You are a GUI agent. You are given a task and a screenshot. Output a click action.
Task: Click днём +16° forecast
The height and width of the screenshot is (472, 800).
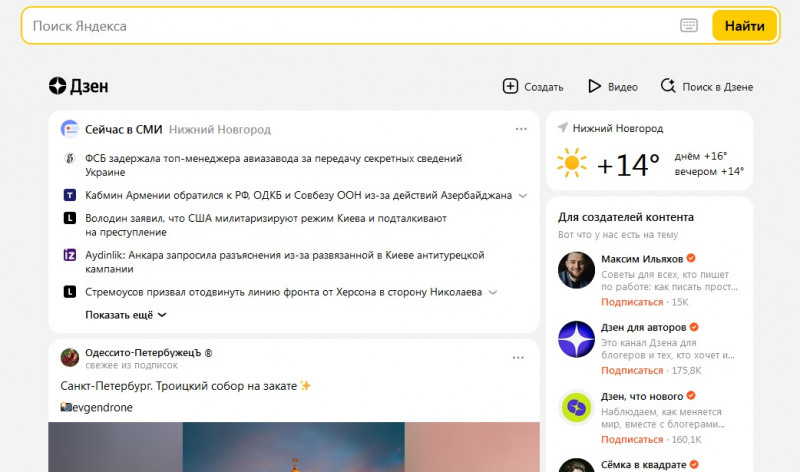click(x=701, y=156)
